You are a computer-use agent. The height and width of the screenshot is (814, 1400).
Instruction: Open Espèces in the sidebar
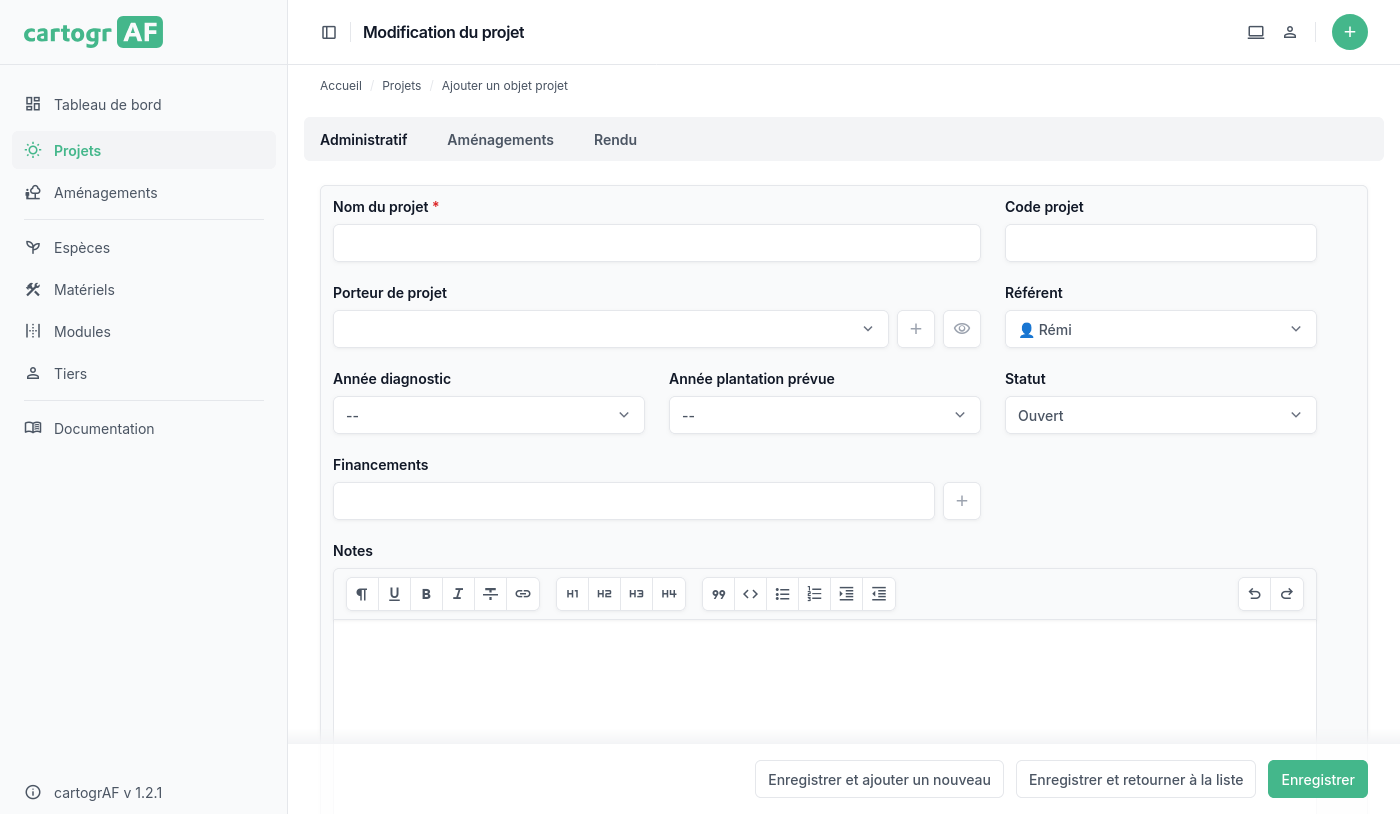[82, 248]
